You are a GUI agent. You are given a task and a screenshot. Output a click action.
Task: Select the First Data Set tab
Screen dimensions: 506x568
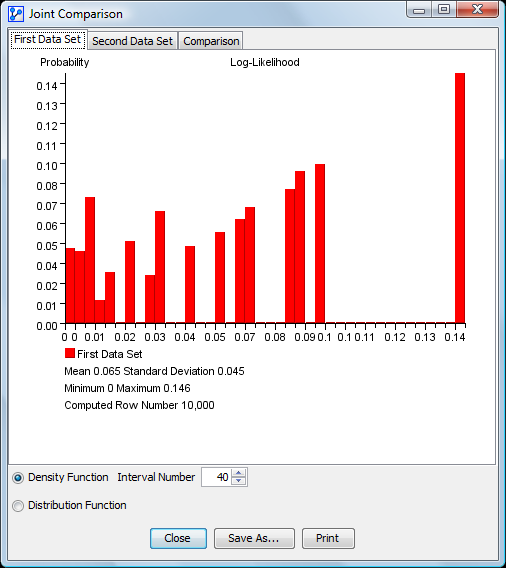tap(47, 39)
